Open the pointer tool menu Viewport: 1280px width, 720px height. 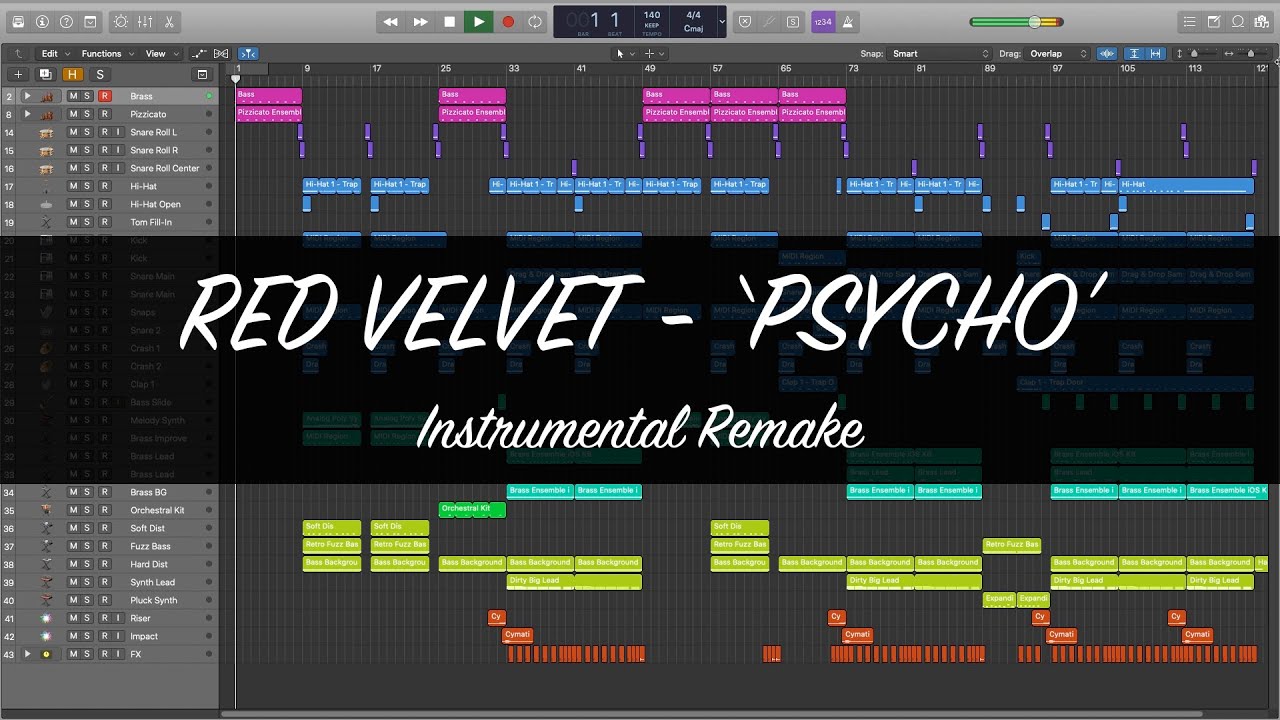[625, 53]
